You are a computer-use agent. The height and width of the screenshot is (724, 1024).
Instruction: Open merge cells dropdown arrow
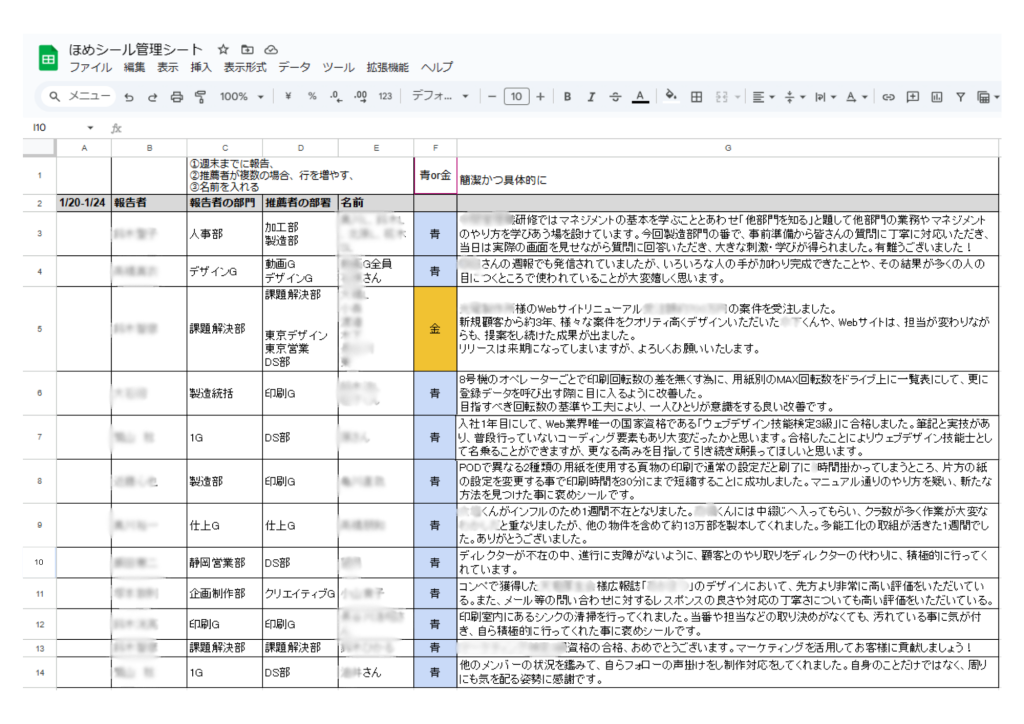737,97
